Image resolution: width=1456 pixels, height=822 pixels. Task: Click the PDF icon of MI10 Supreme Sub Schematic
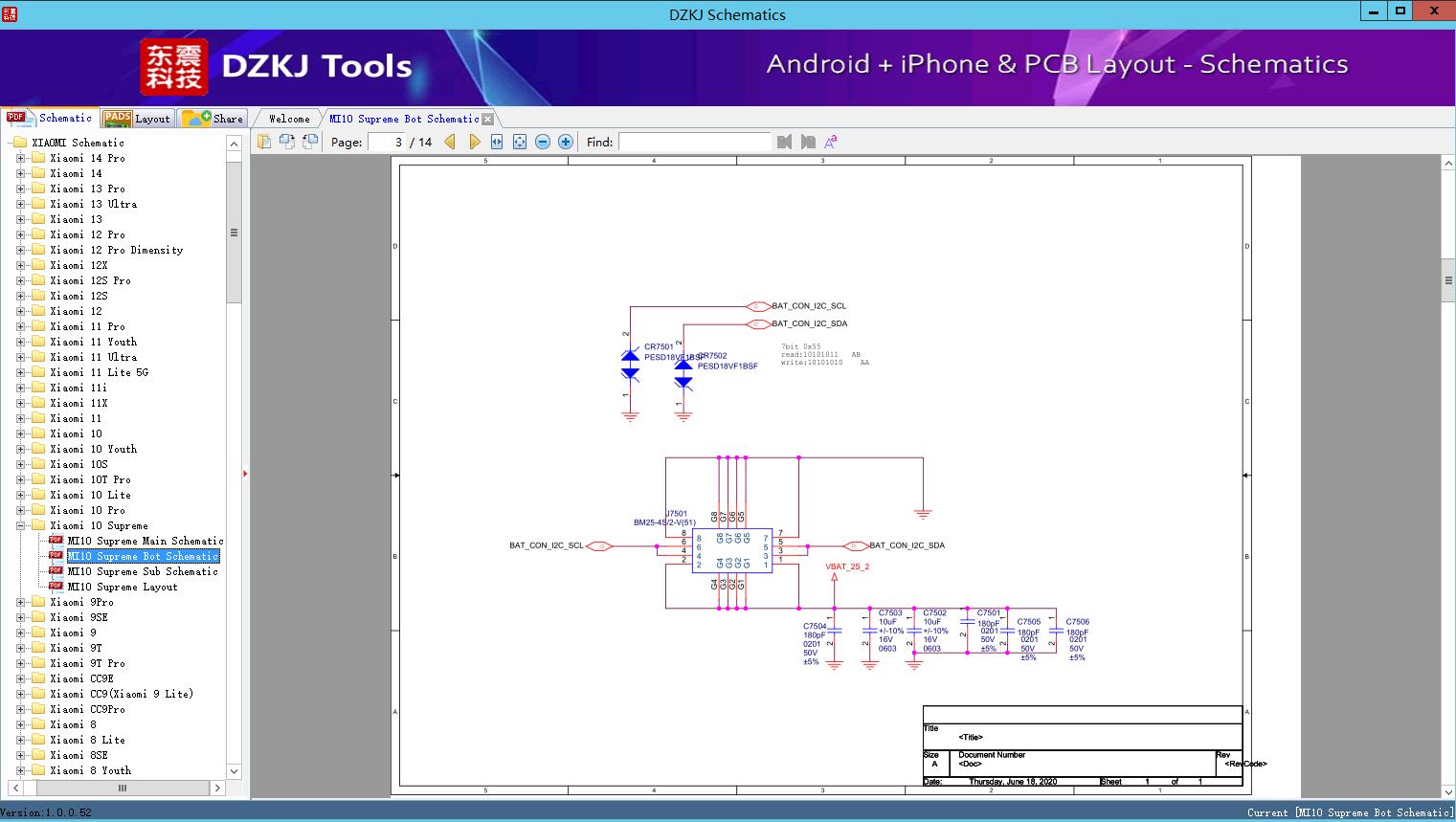(x=56, y=571)
